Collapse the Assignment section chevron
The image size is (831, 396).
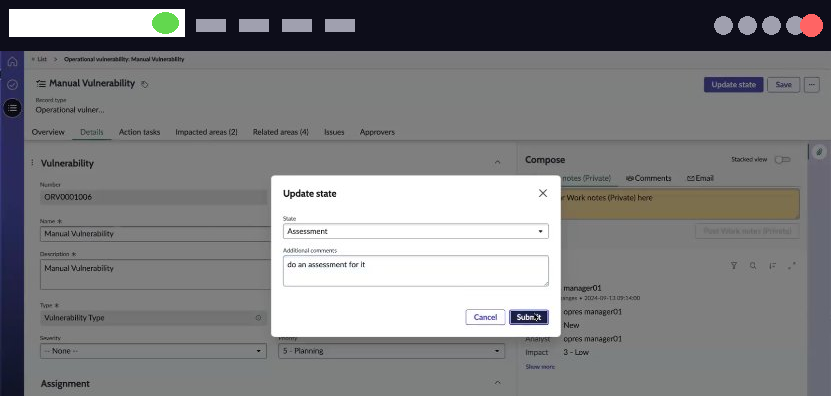497,383
